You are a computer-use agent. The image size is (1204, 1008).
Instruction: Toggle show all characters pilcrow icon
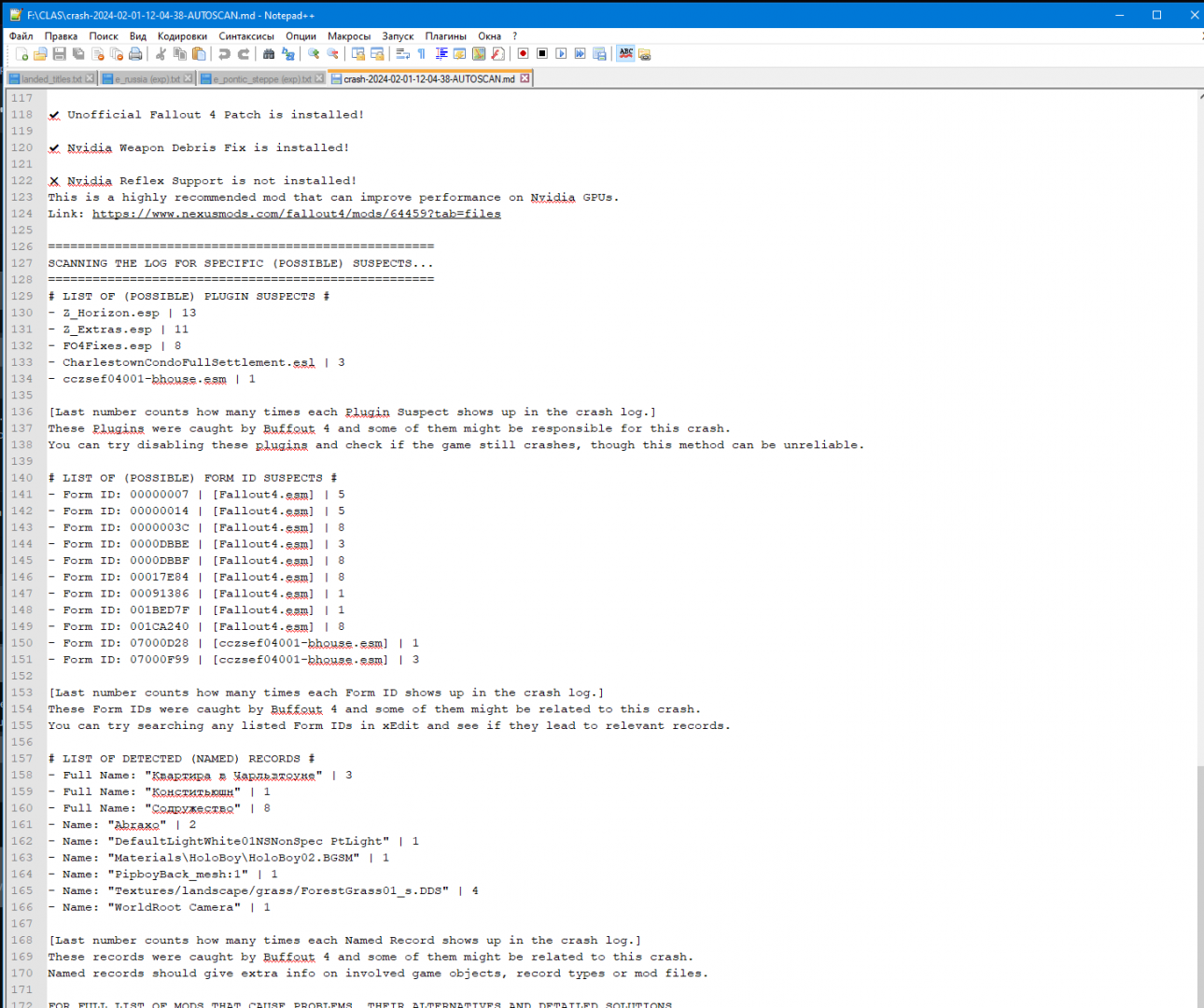pyautogui.click(x=422, y=54)
